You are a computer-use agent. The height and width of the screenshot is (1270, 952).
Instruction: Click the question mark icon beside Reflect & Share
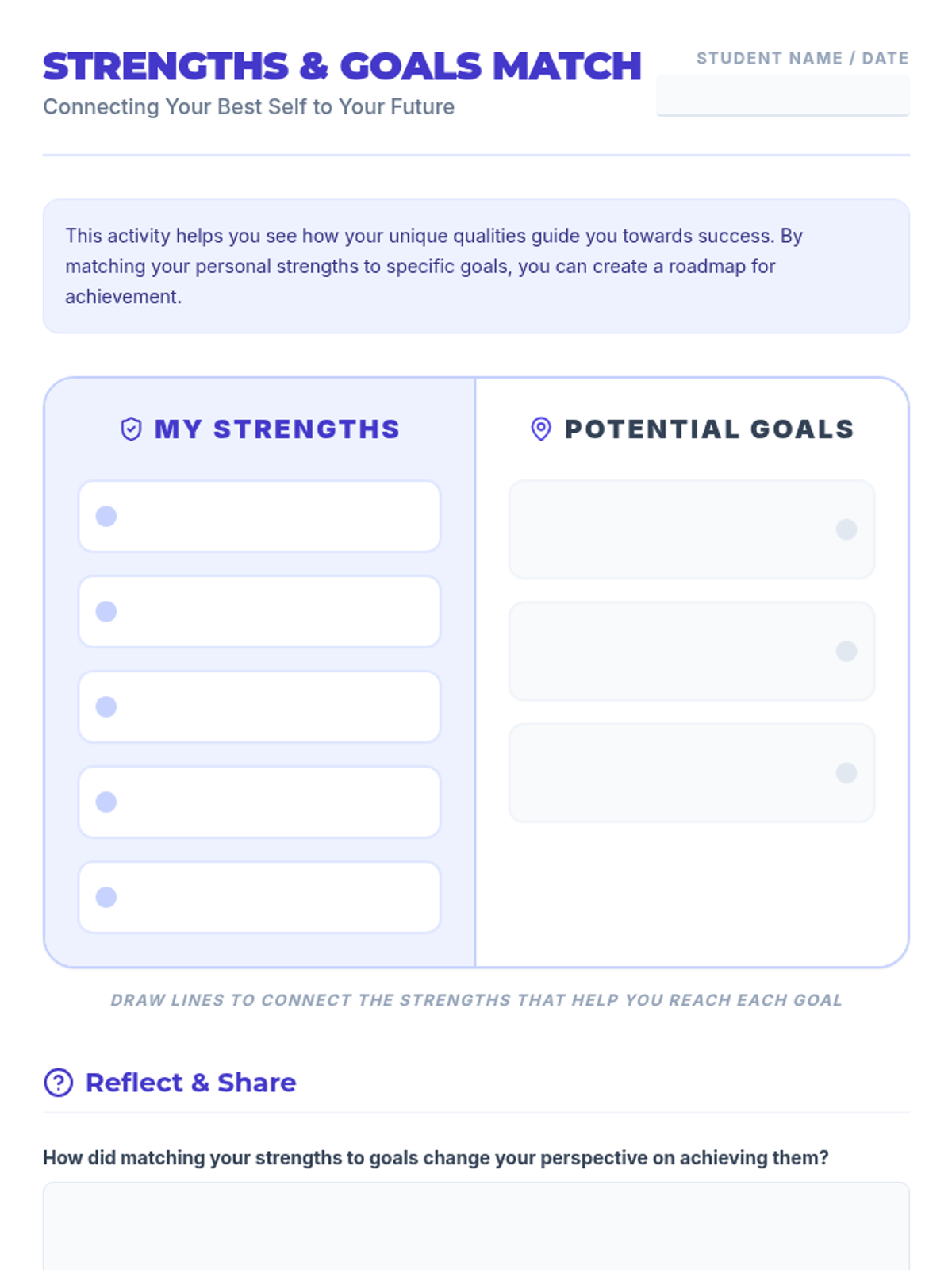click(x=59, y=1083)
